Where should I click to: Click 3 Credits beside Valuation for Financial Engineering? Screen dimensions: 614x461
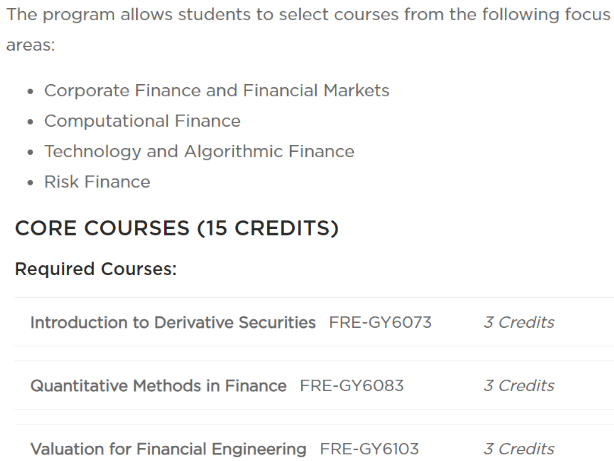pyautogui.click(x=518, y=448)
